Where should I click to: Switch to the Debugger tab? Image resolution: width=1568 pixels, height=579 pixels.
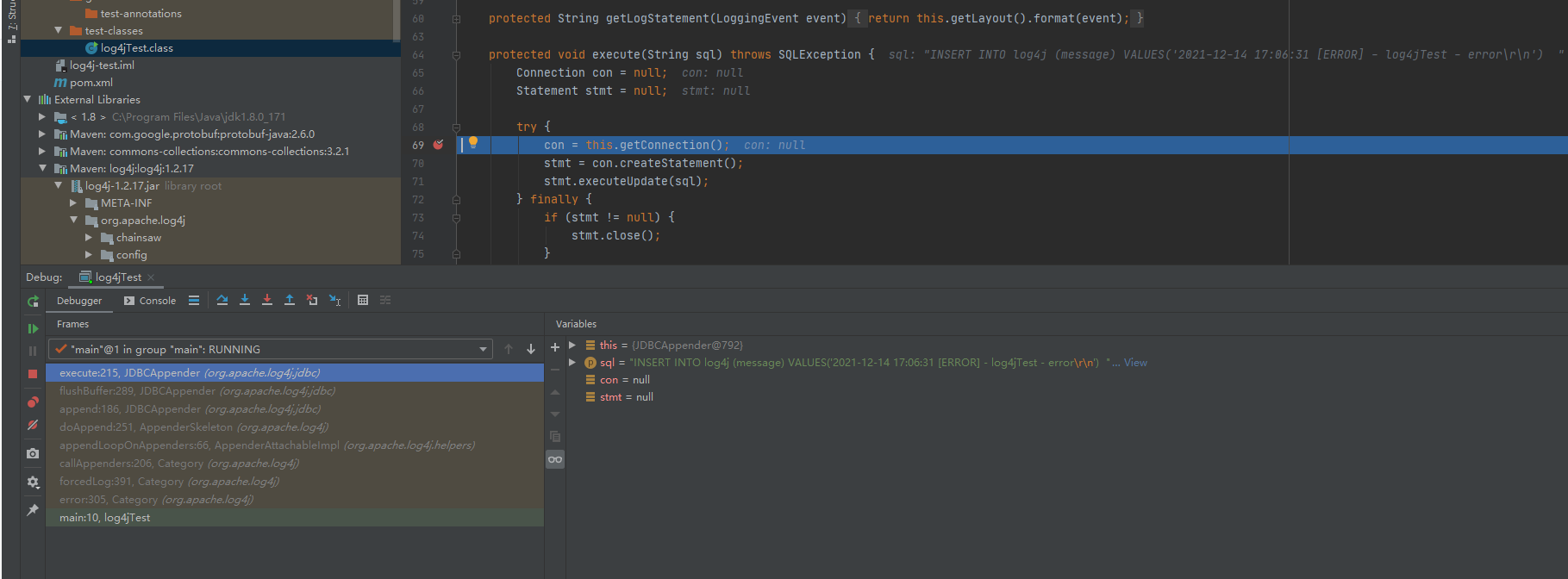[79, 301]
